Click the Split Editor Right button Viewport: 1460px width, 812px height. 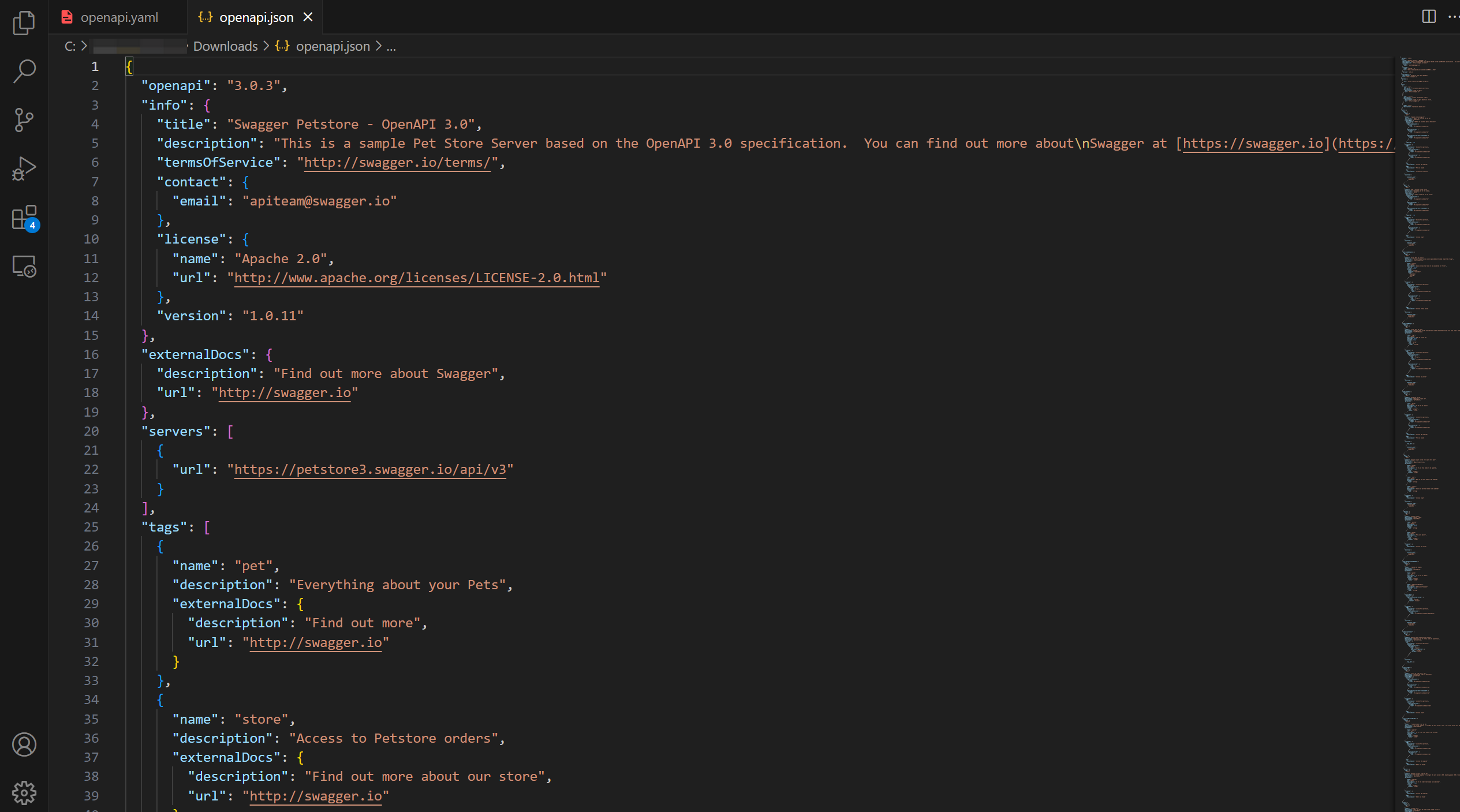(1429, 17)
